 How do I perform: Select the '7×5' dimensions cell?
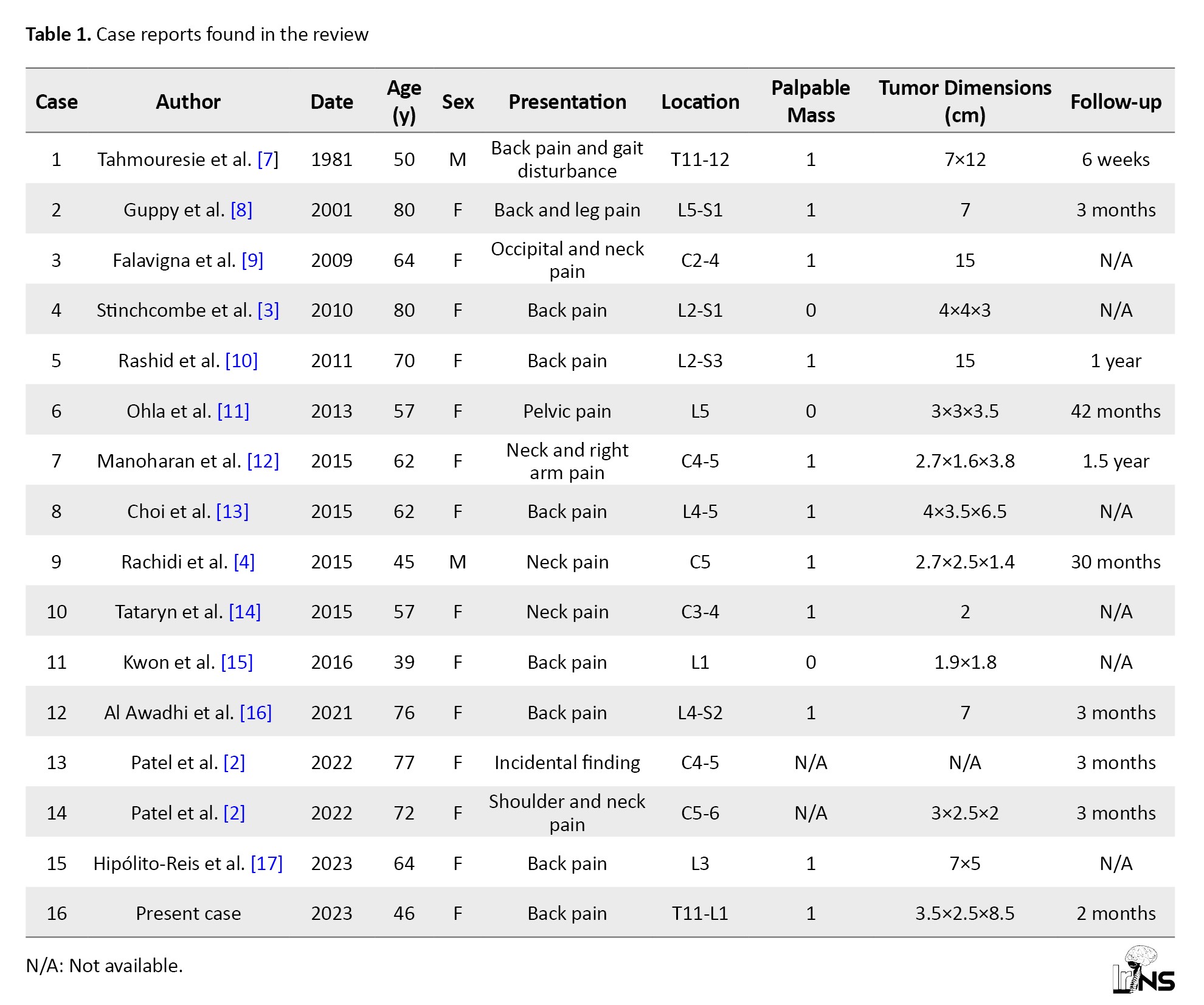pos(965,863)
